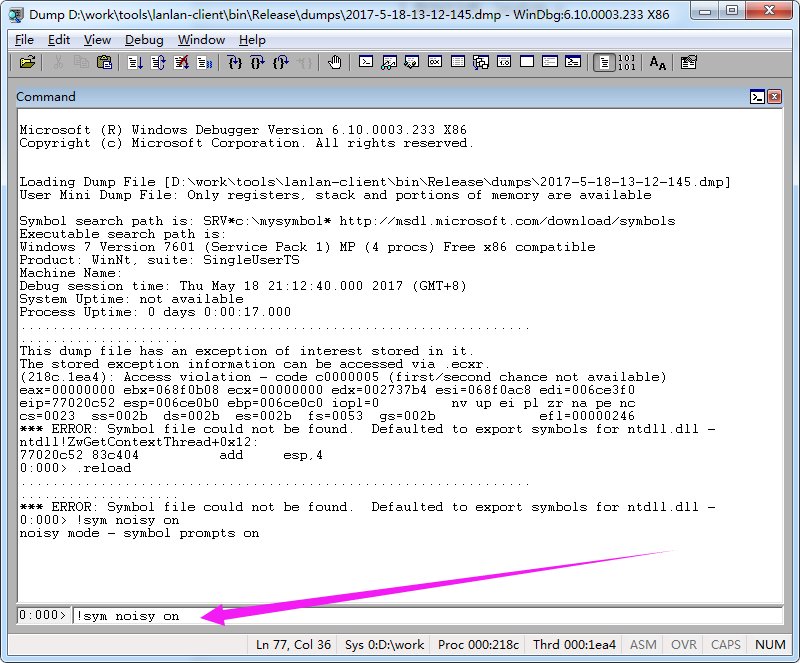Open the View menu

(x=97, y=40)
